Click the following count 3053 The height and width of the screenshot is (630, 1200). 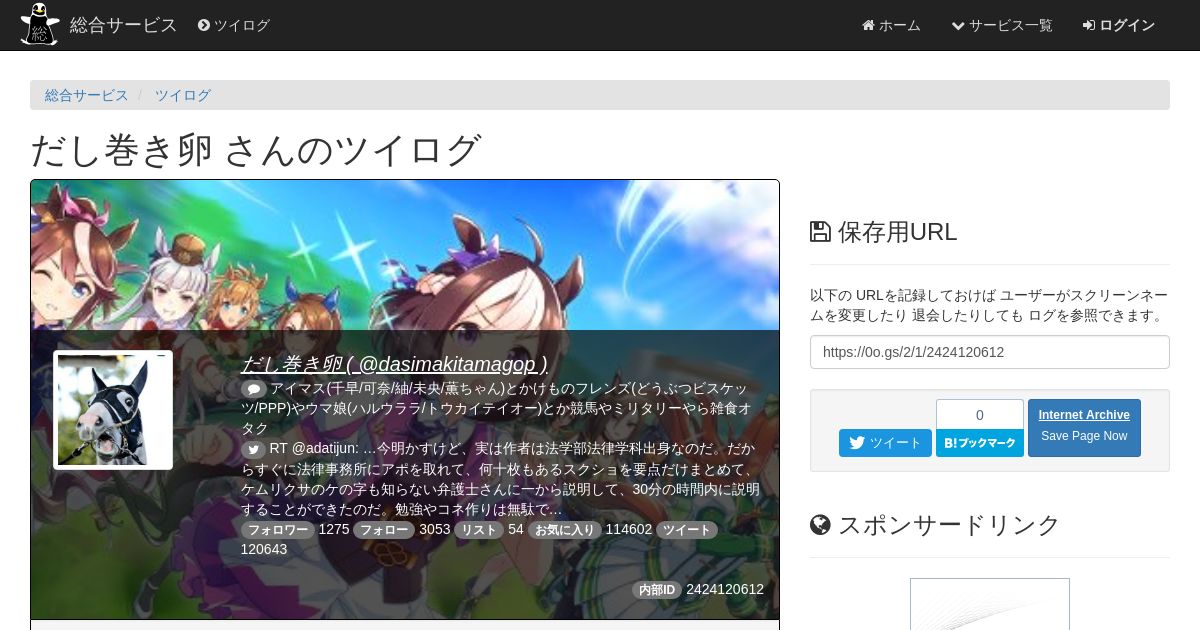pos(434,529)
